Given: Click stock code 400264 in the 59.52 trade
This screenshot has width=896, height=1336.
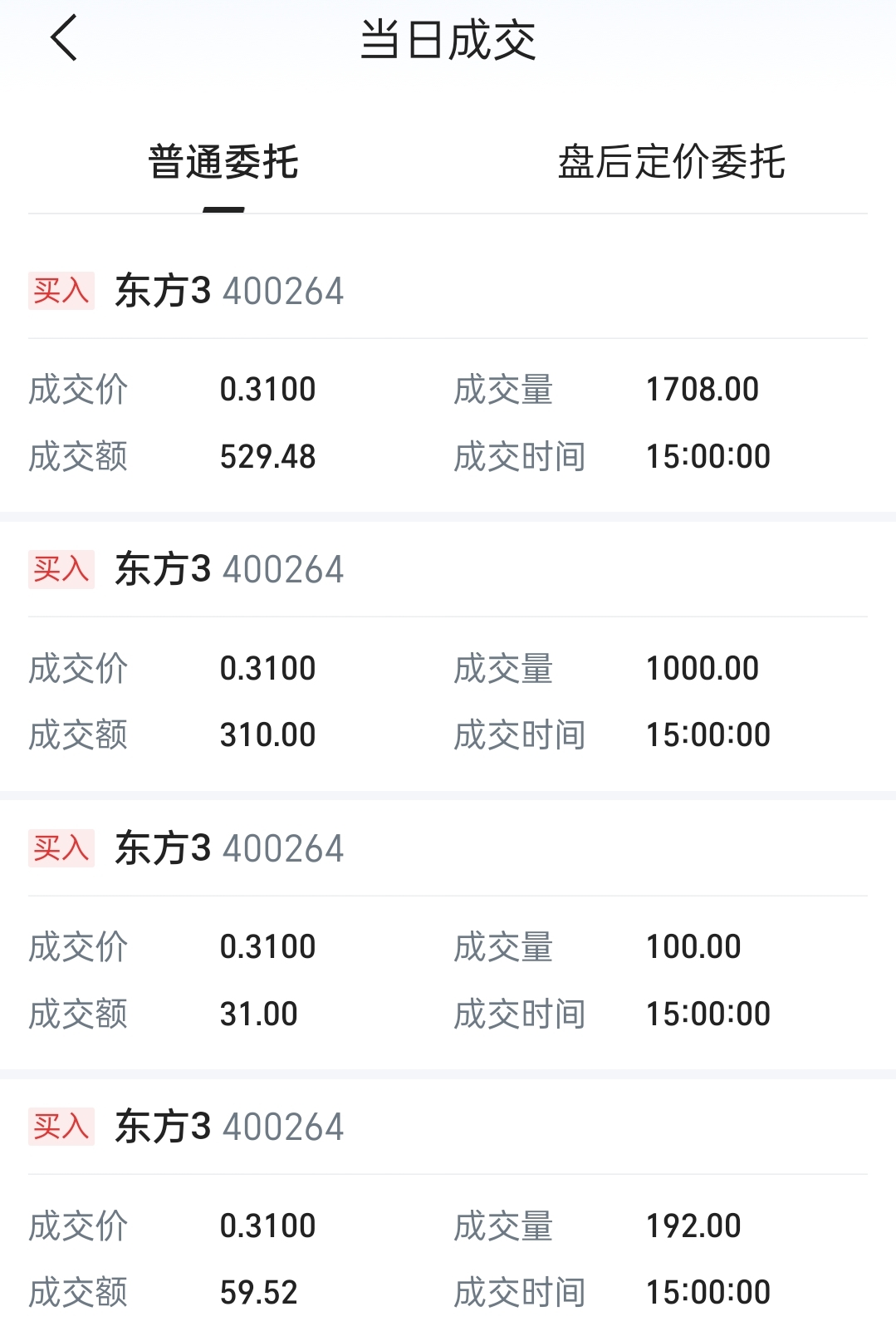Looking at the screenshot, I should click(x=283, y=1127).
